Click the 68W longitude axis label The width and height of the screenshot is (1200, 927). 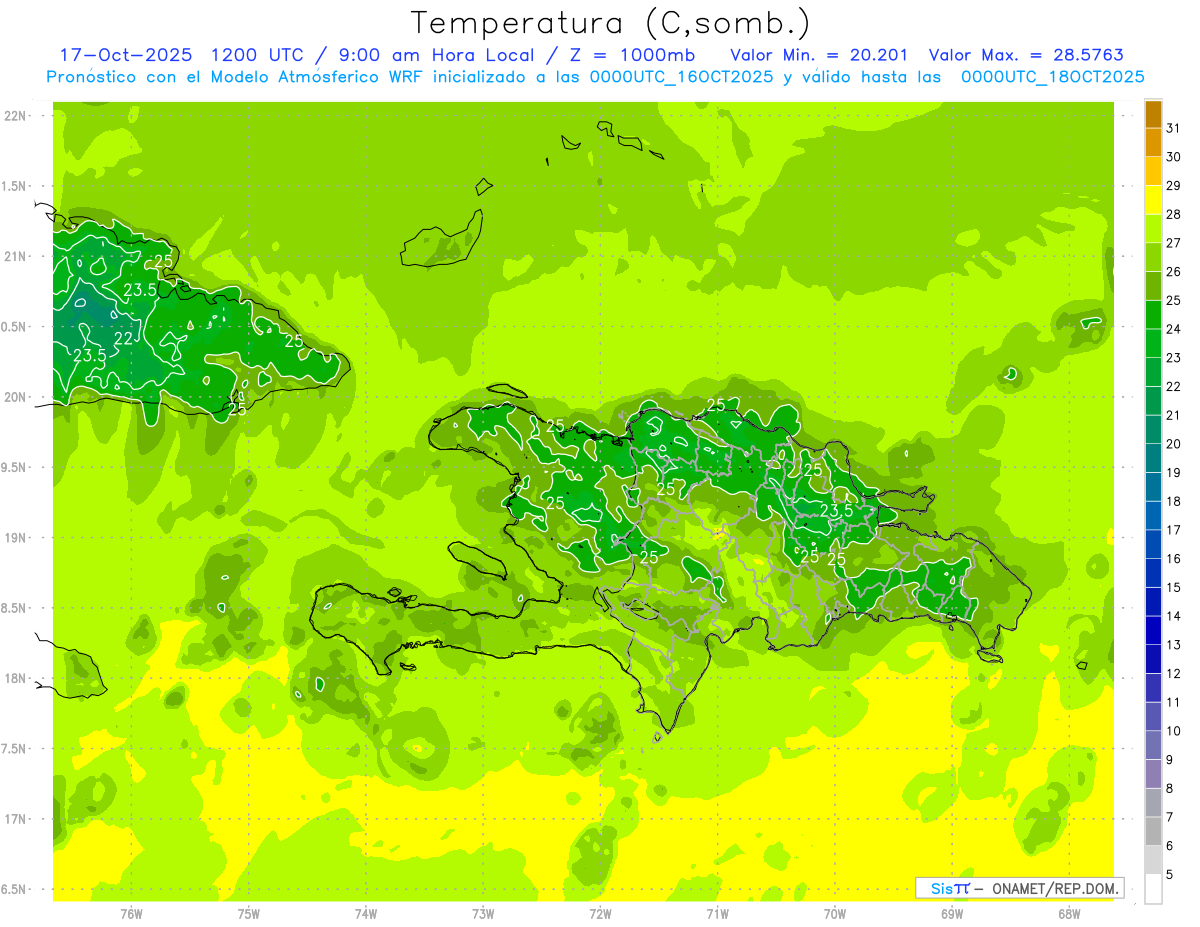(x=1069, y=913)
